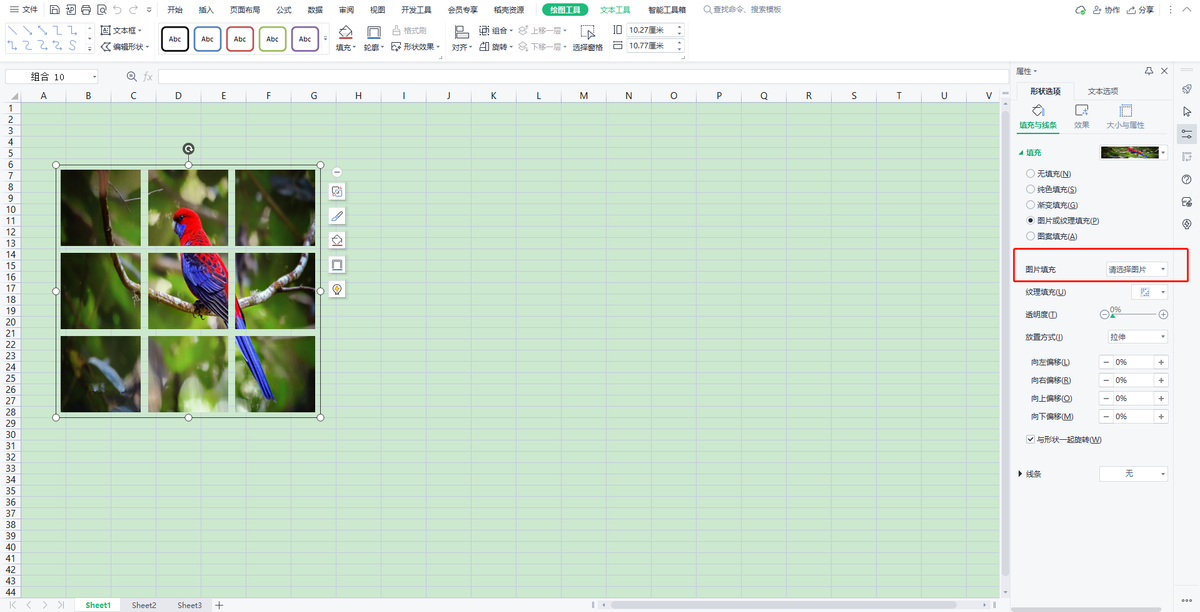Increase the 向左偏移 offset value
Viewport: 1200px width, 612px height.
tap(1161, 362)
